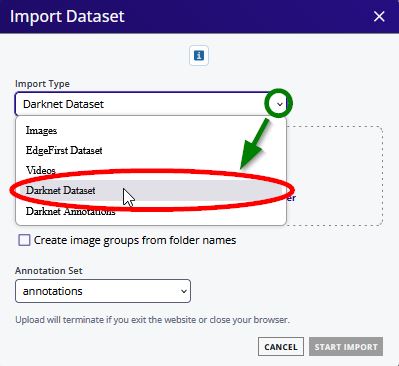Click the START IMPORT button

click(x=346, y=347)
